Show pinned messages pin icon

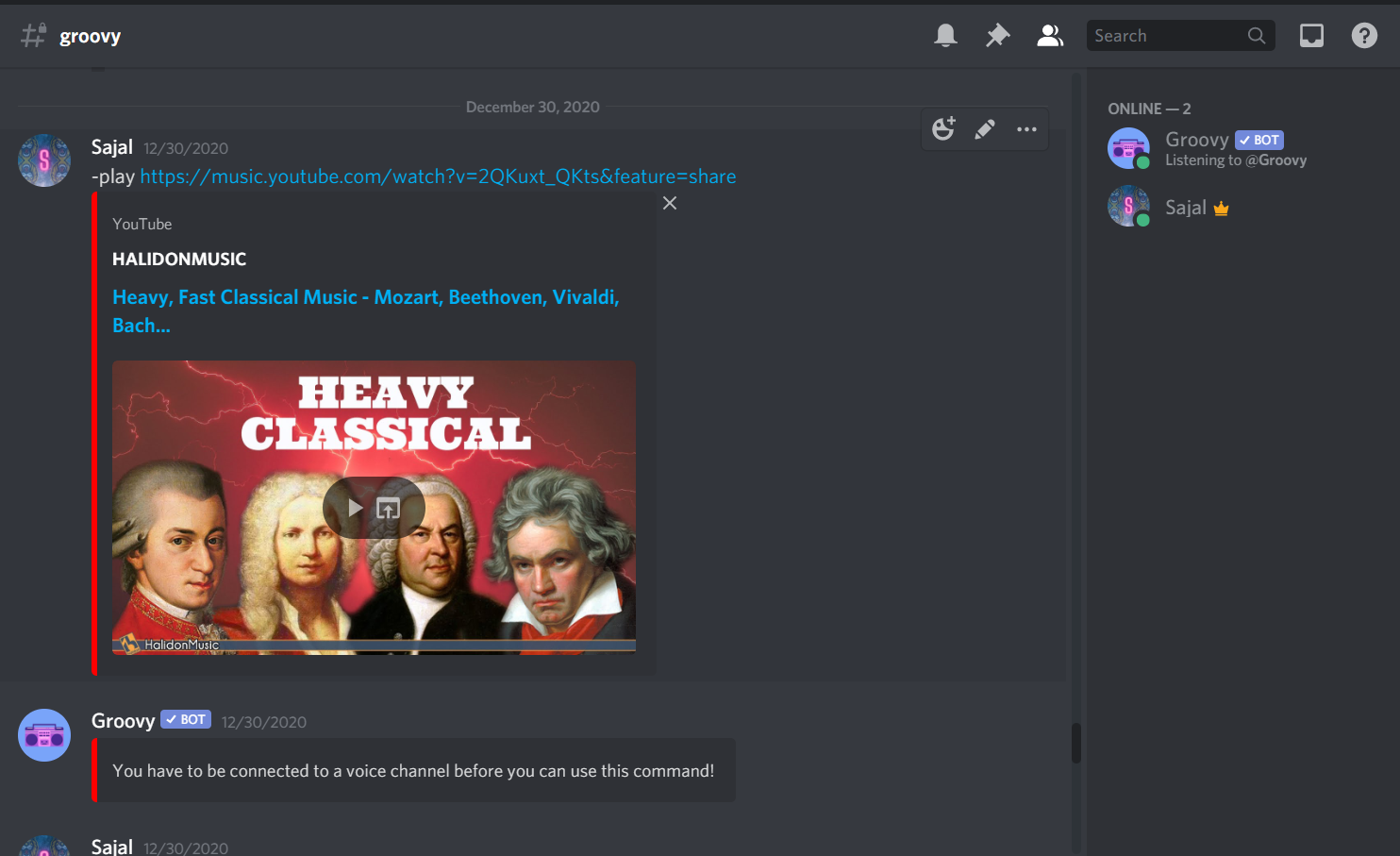pos(997,36)
